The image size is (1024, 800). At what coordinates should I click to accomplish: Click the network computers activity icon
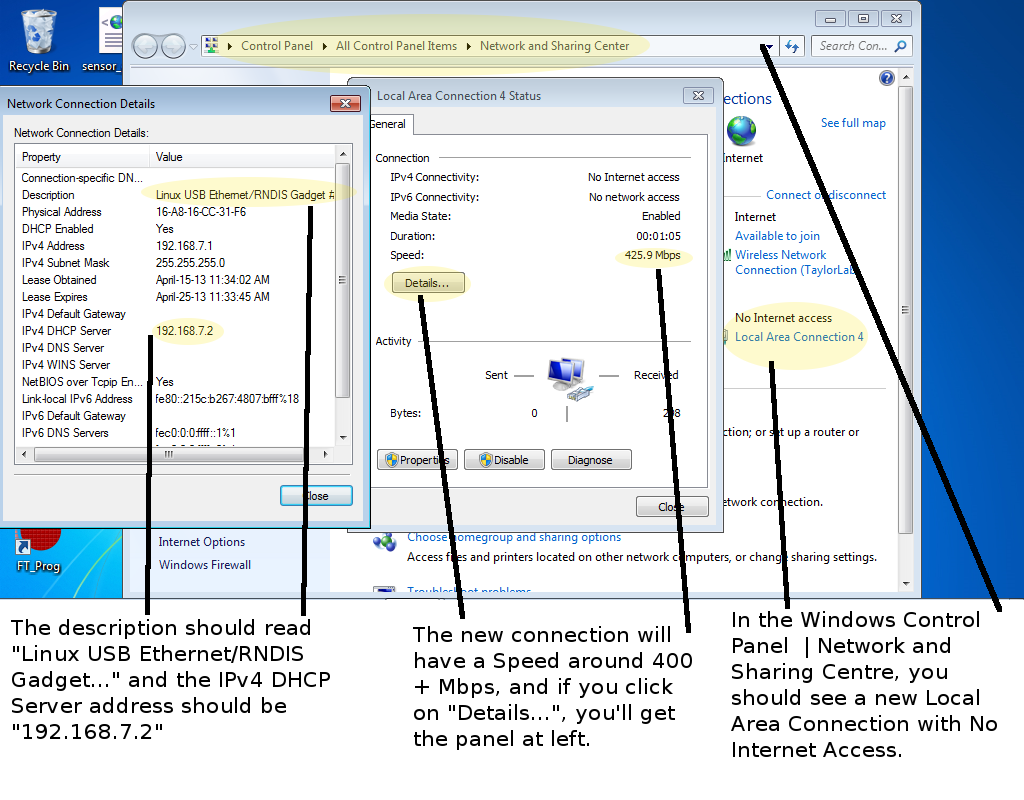(x=569, y=379)
